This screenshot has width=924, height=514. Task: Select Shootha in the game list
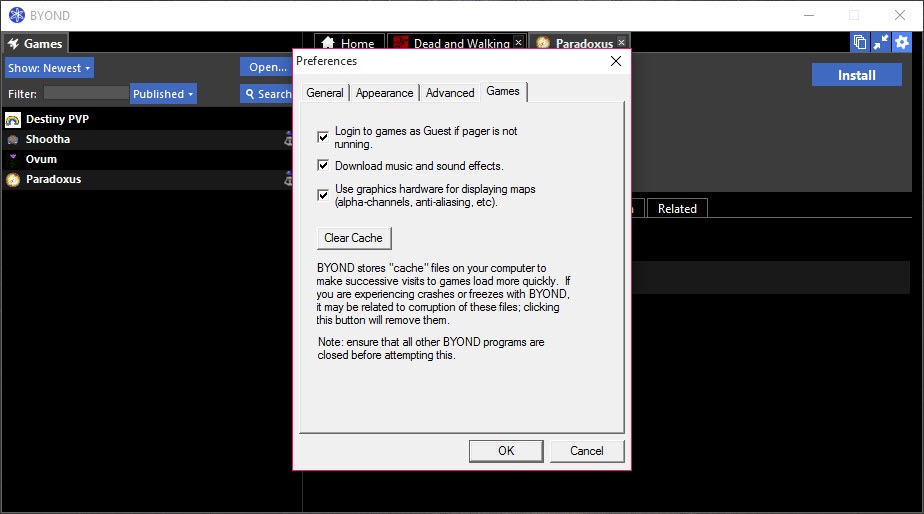pyautogui.click(x=147, y=140)
